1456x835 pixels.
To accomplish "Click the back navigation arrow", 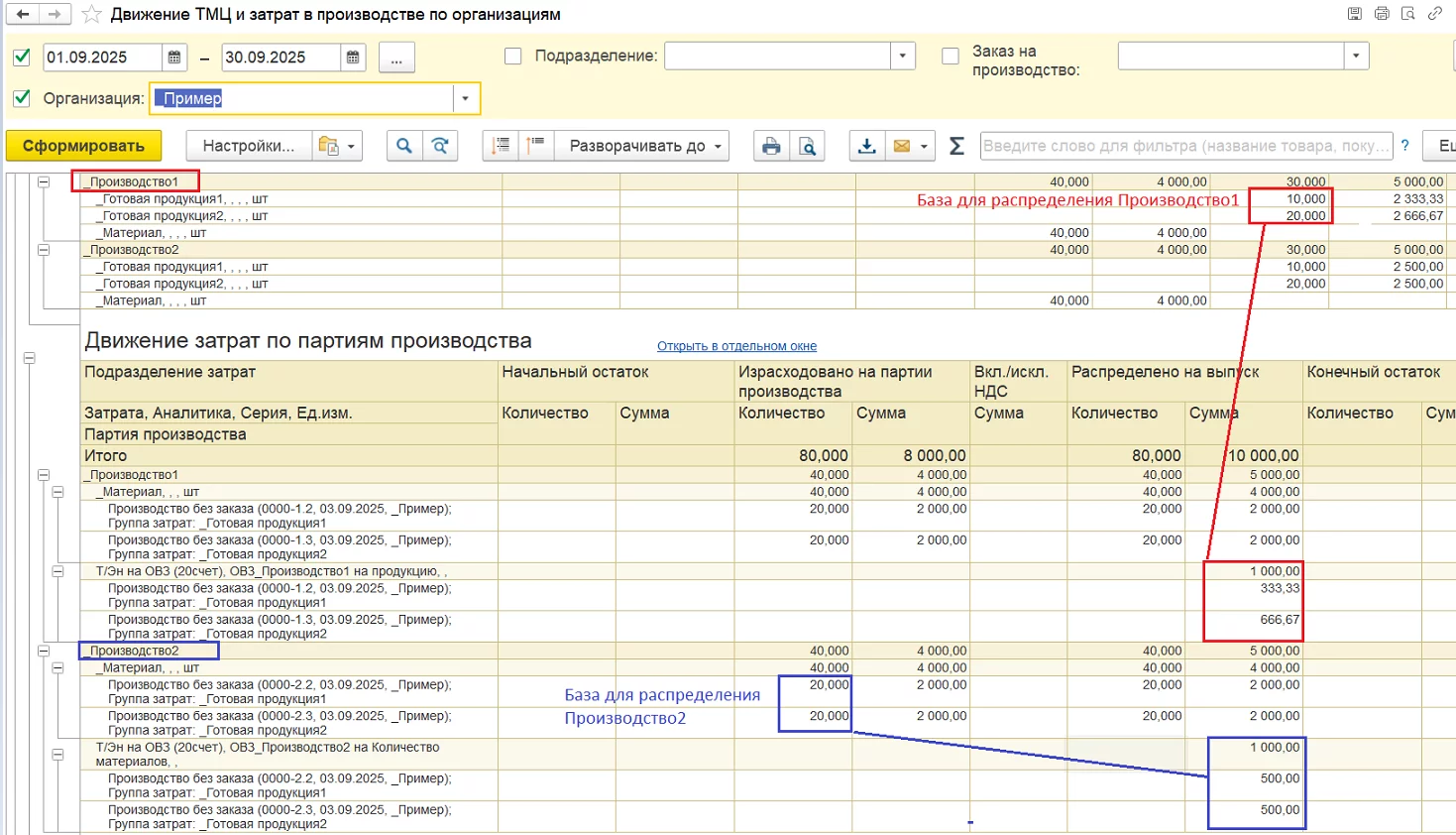I will coord(22,14).
